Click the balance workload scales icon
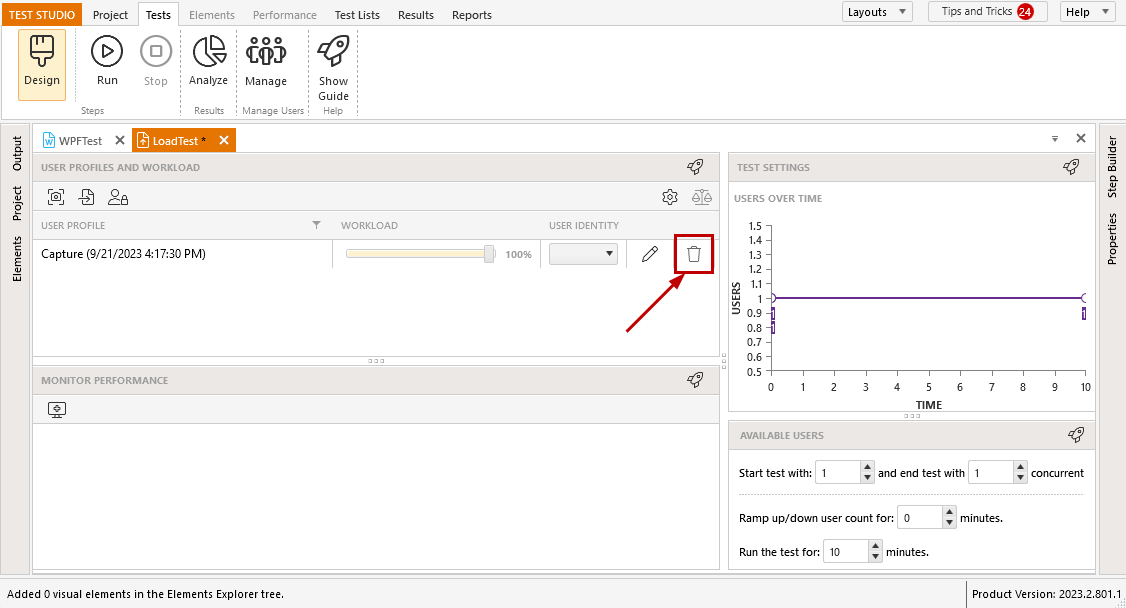Screen dimensions: 1126x608 tap(702, 197)
